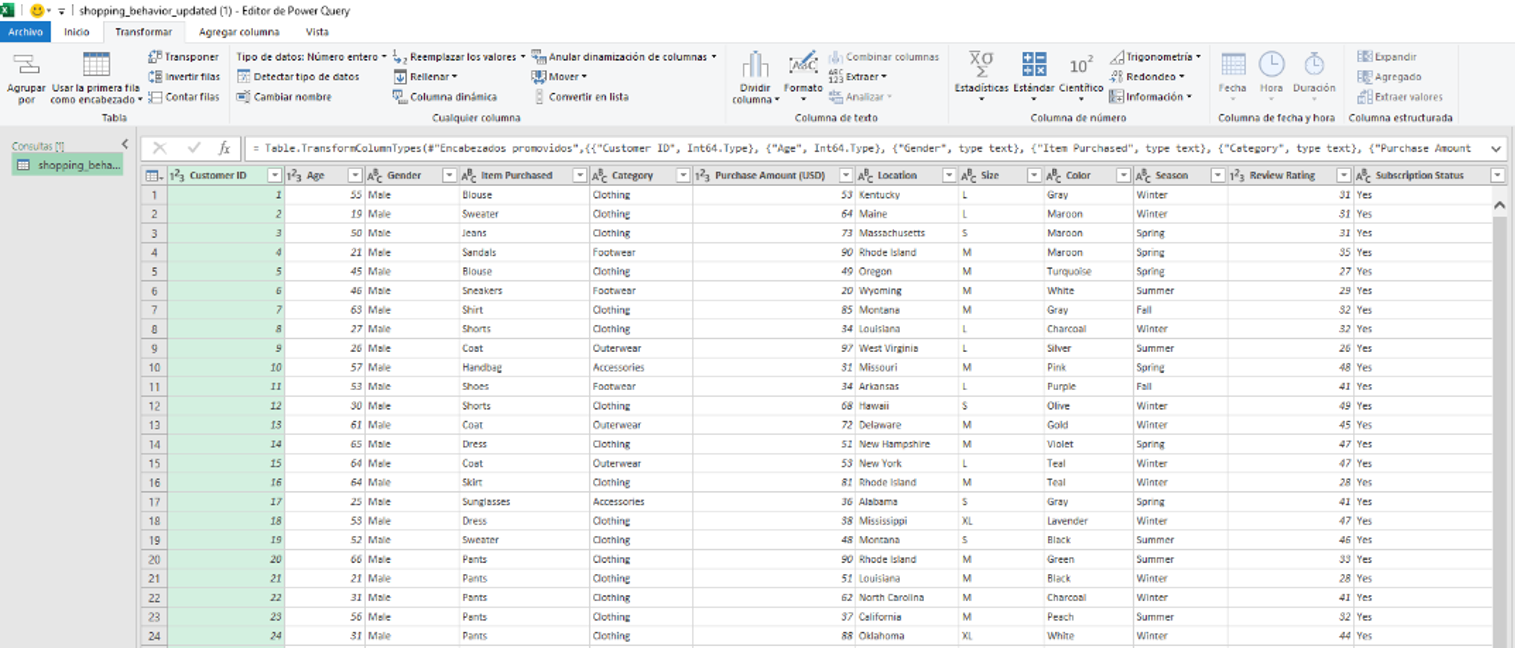Click Invertir filas
1515x648 pixels.
tap(183, 77)
